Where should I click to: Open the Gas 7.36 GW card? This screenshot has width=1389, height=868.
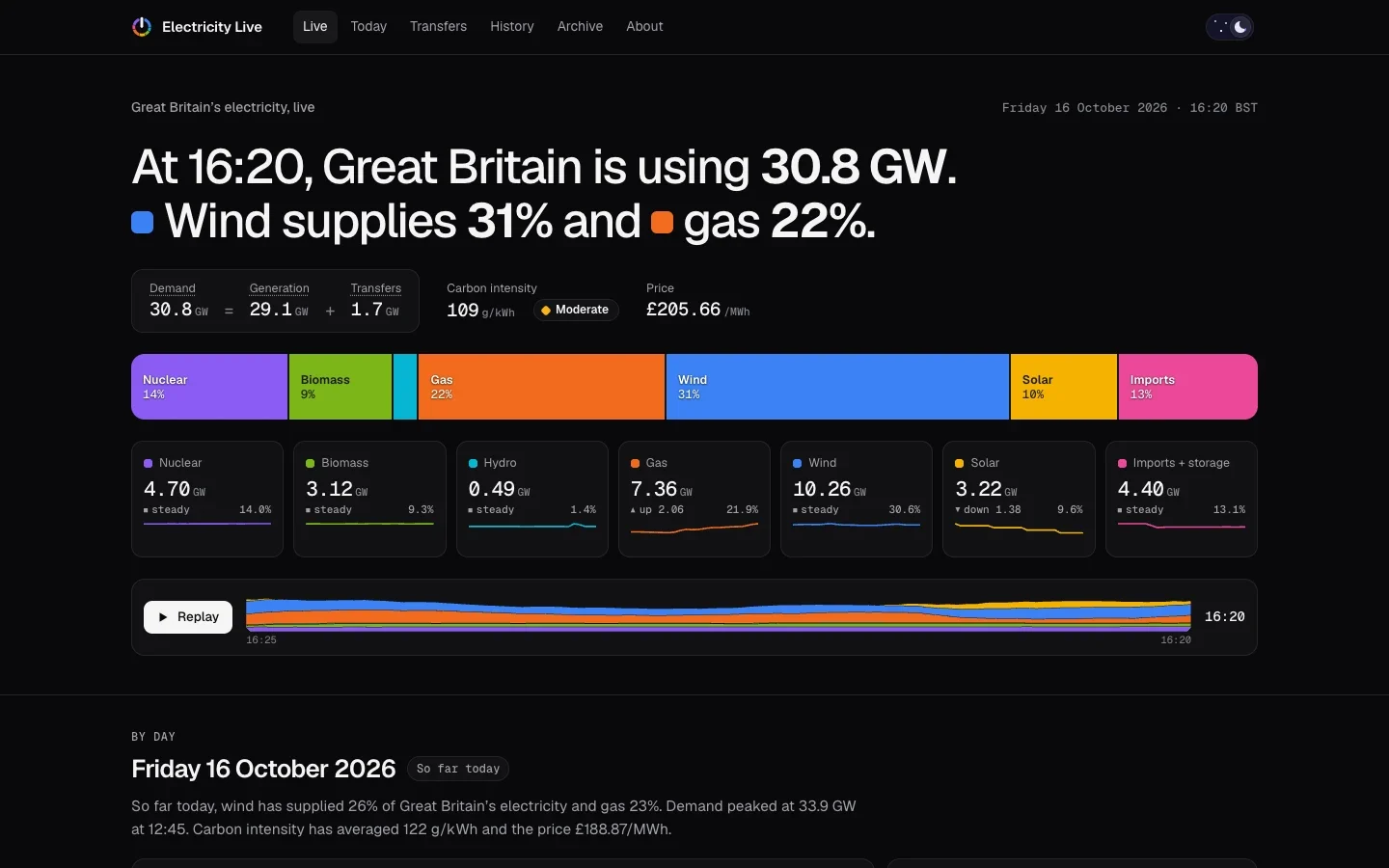point(694,499)
